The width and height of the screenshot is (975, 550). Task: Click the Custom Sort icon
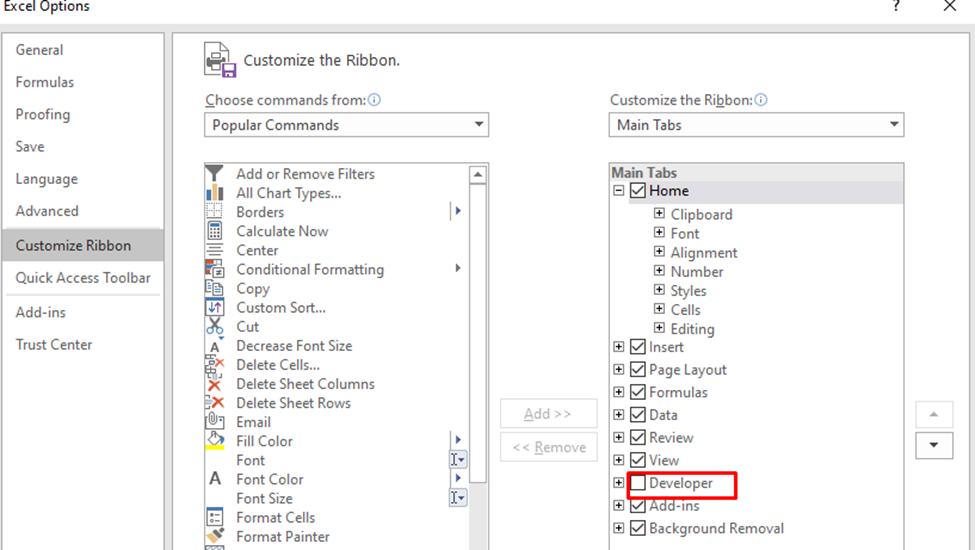(215, 307)
